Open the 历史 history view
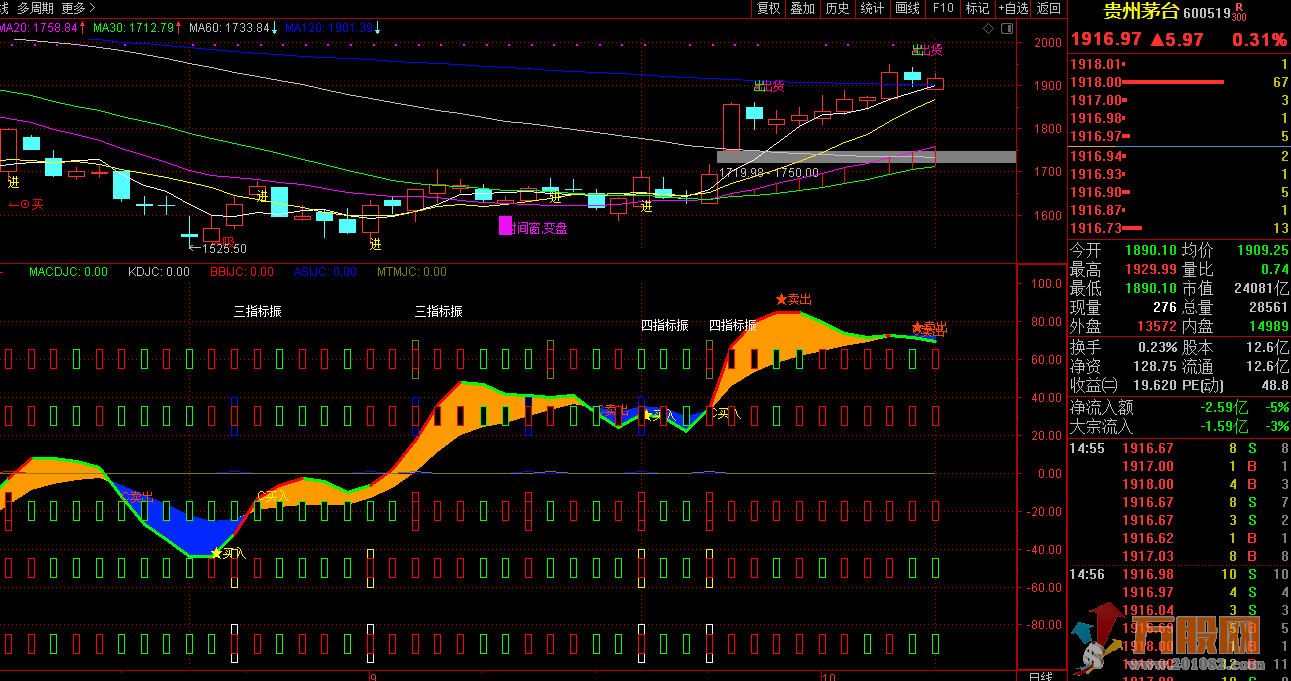Image resolution: width=1291 pixels, height=681 pixels. click(837, 8)
